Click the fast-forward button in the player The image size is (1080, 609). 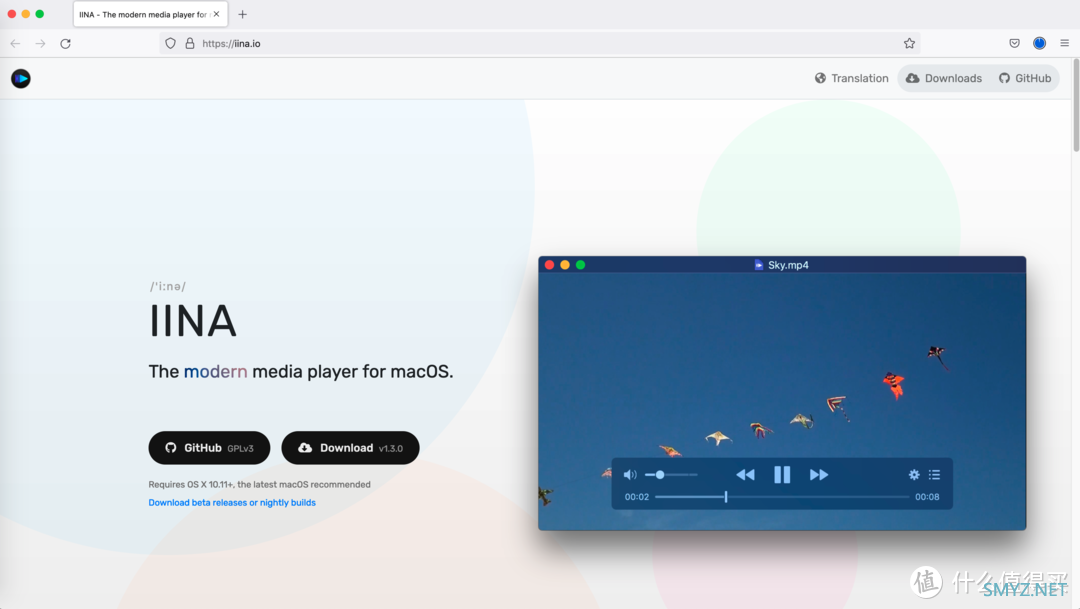(x=819, y=475)
